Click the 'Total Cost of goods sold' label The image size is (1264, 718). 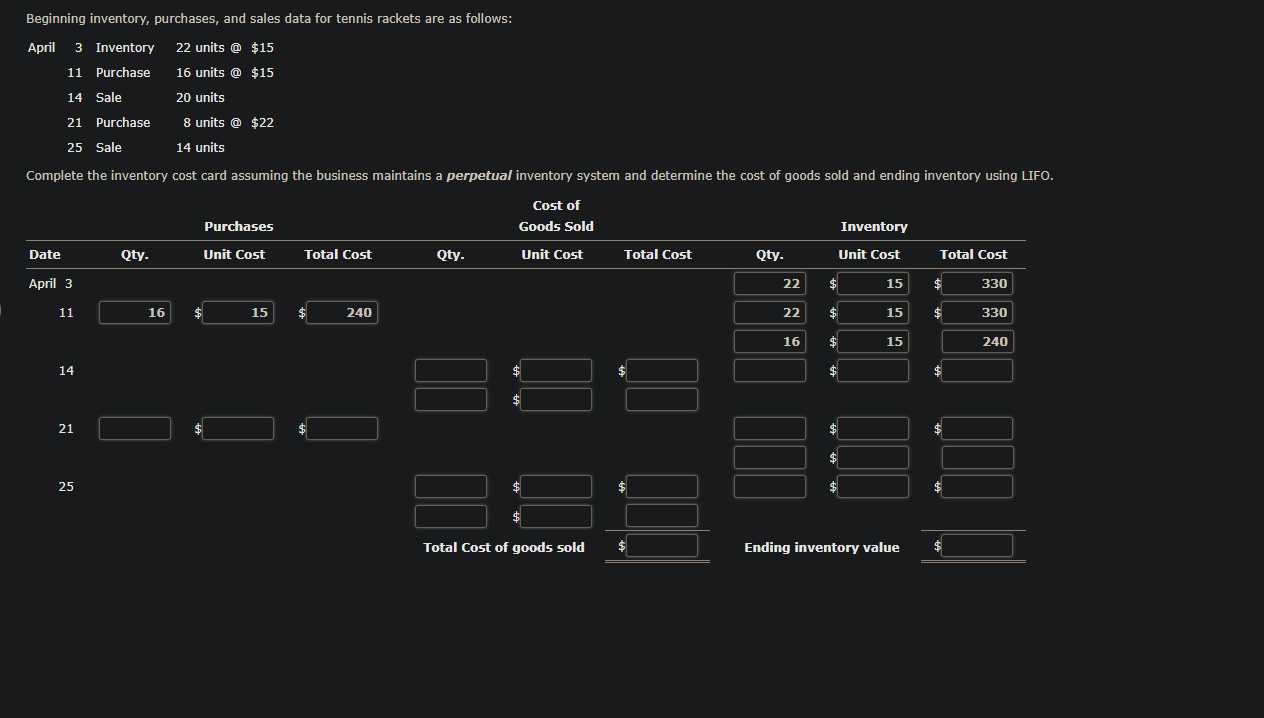coord(504,548)
